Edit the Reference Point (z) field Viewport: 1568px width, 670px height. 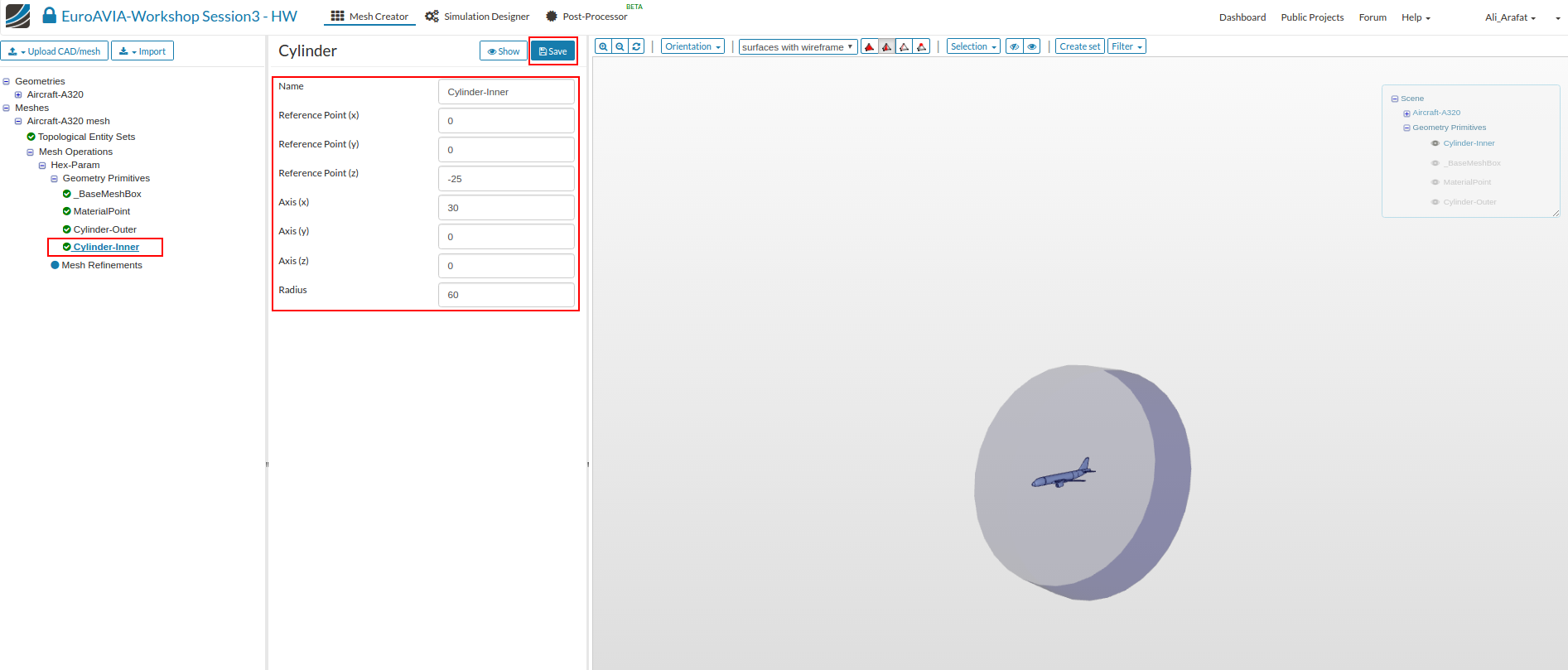[506, 179]
